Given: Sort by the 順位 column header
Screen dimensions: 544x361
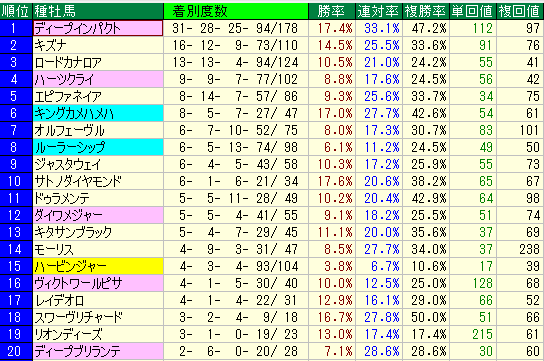Looking at the screenshot, I should 16,11.
